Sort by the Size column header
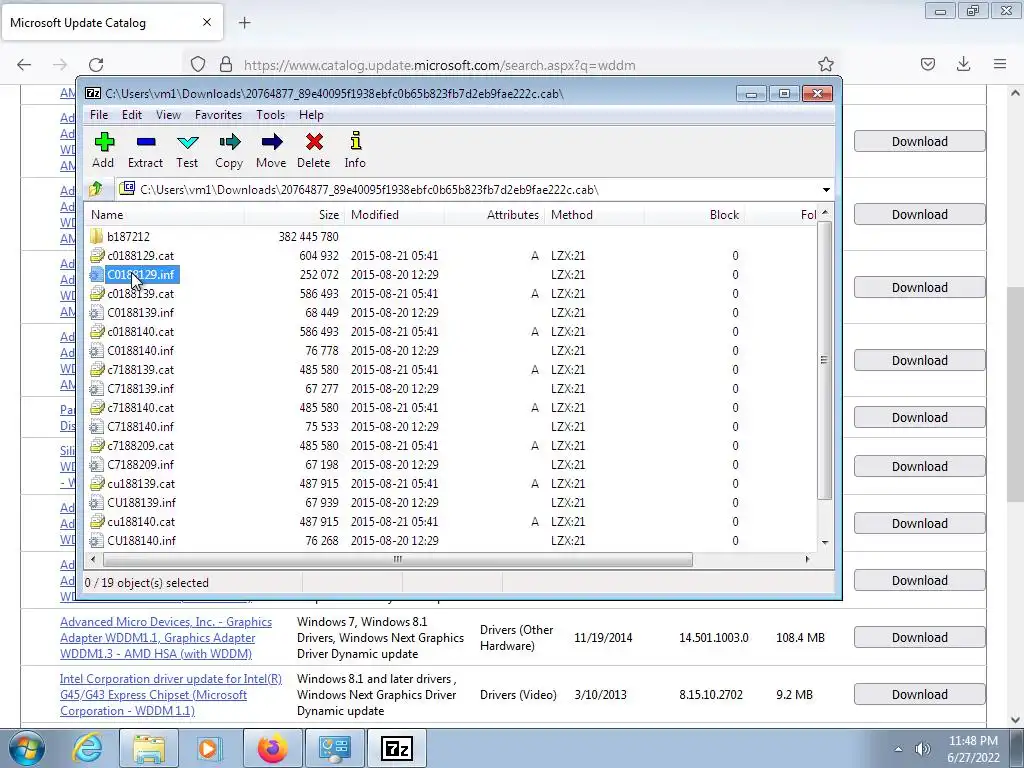1024x768 pixels. tap(293, 215)
